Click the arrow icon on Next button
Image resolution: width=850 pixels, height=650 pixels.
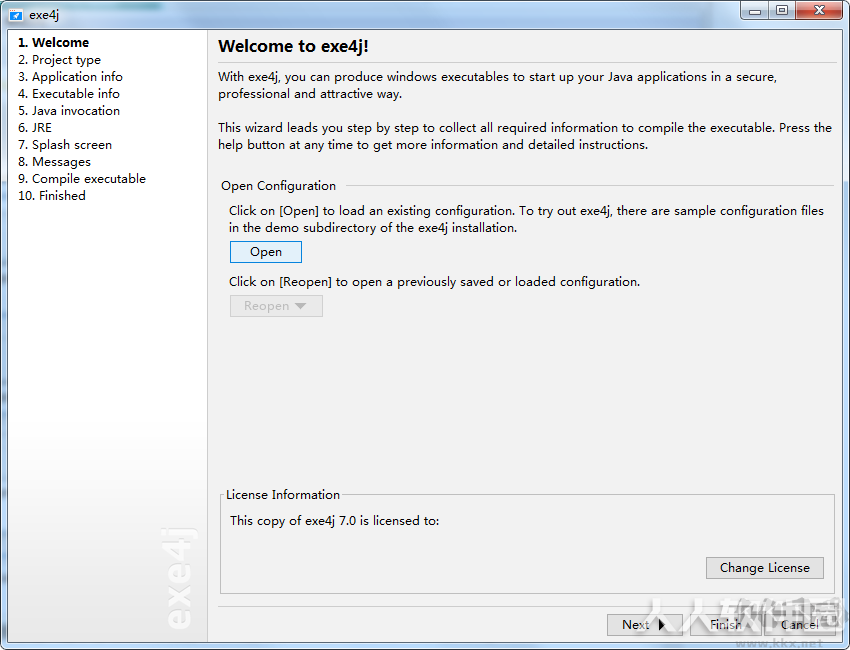tap(661, 625)
